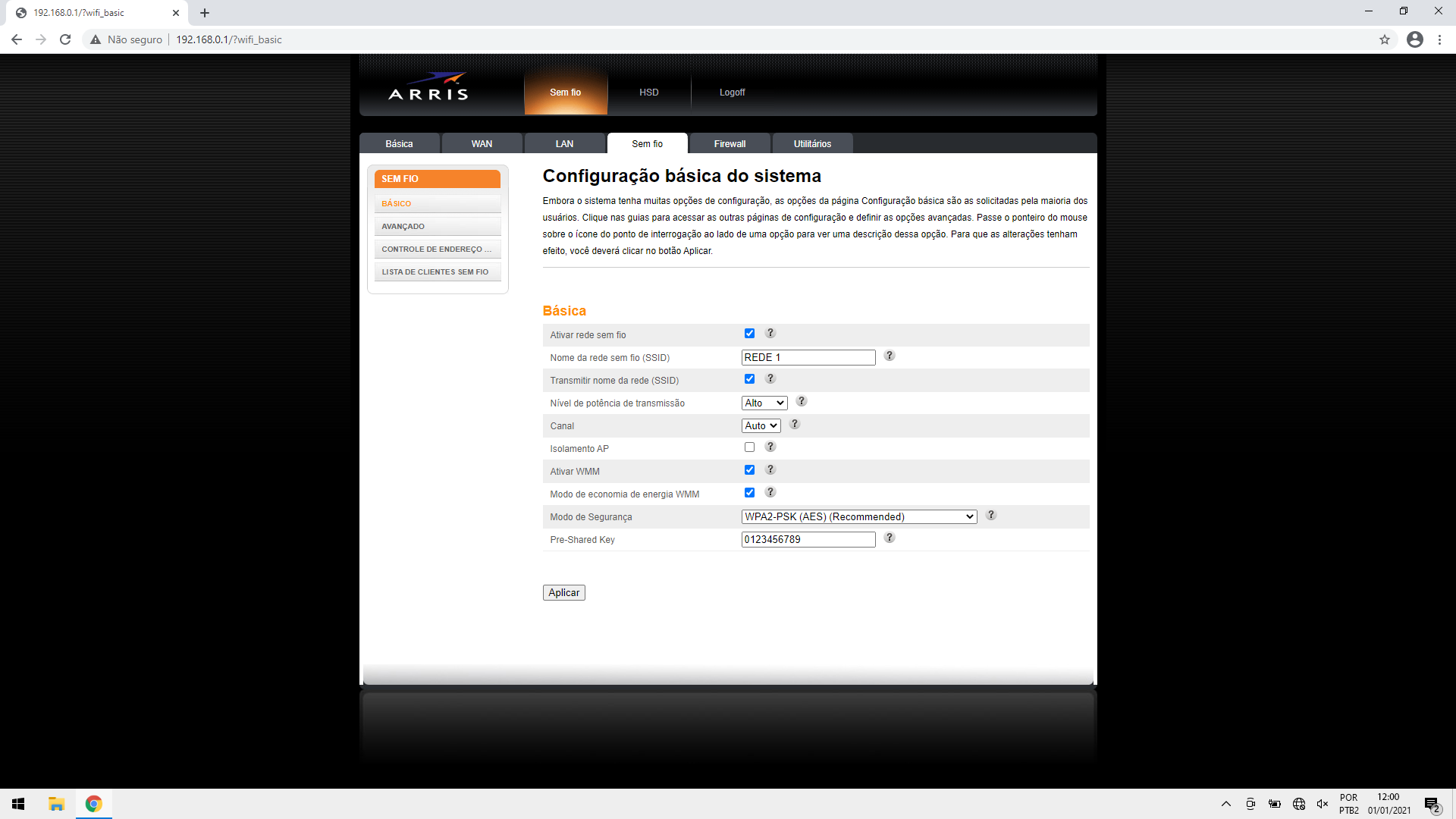
Task: Toggle Ativar rede sem fio checkbox
Action: point(749,334)
